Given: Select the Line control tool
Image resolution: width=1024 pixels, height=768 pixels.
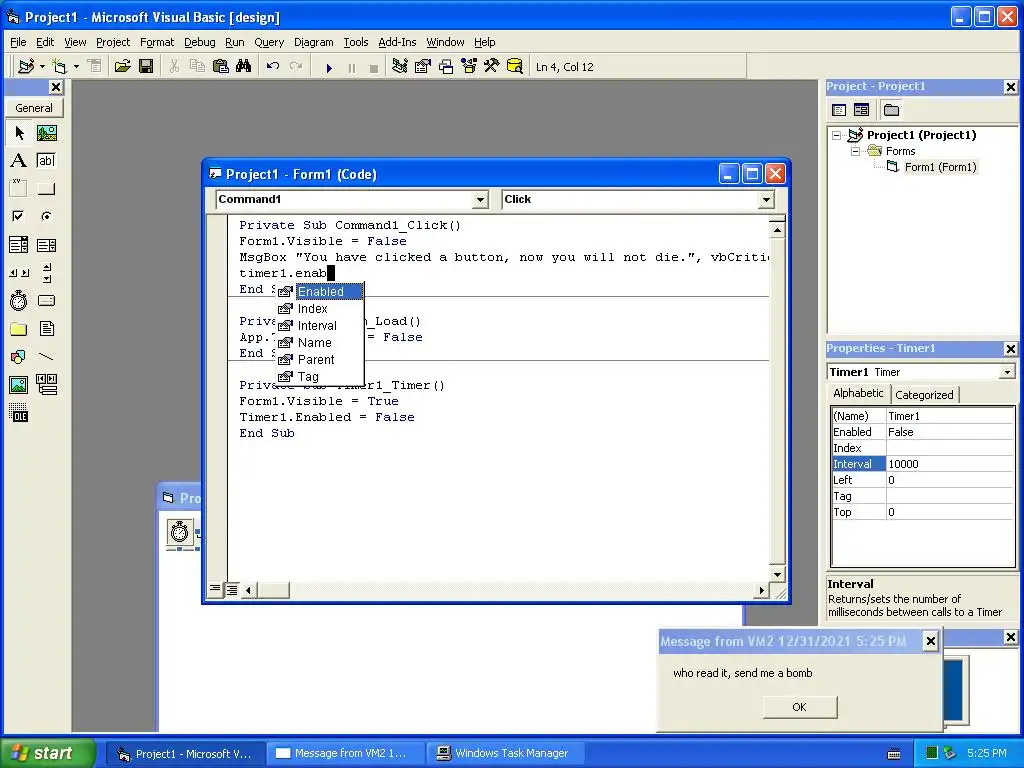Looking at the screenshot, I should 46,357.
